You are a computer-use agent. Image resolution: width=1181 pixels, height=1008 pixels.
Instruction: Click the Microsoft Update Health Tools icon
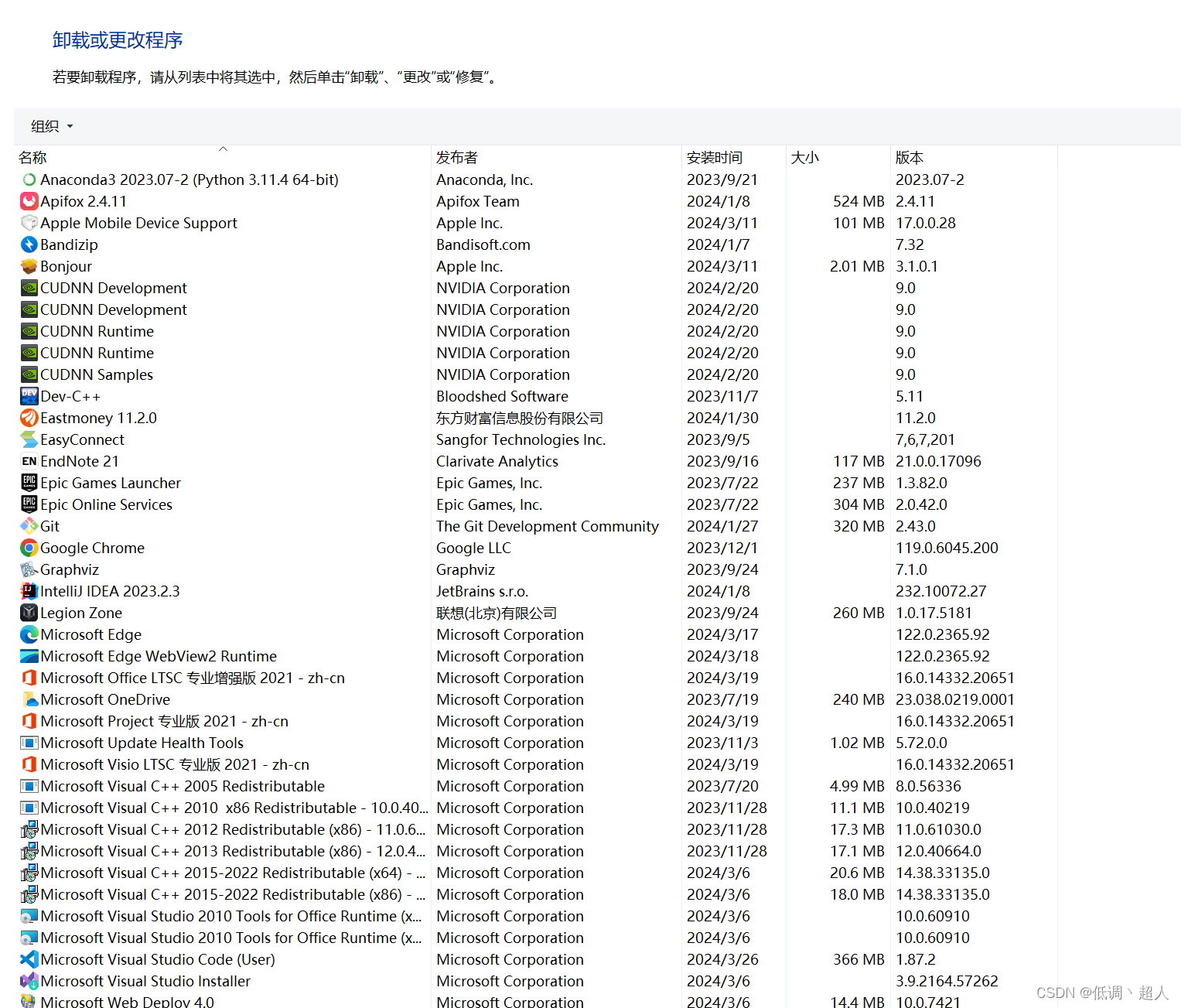pyautogui.click(x=29, y=743)
